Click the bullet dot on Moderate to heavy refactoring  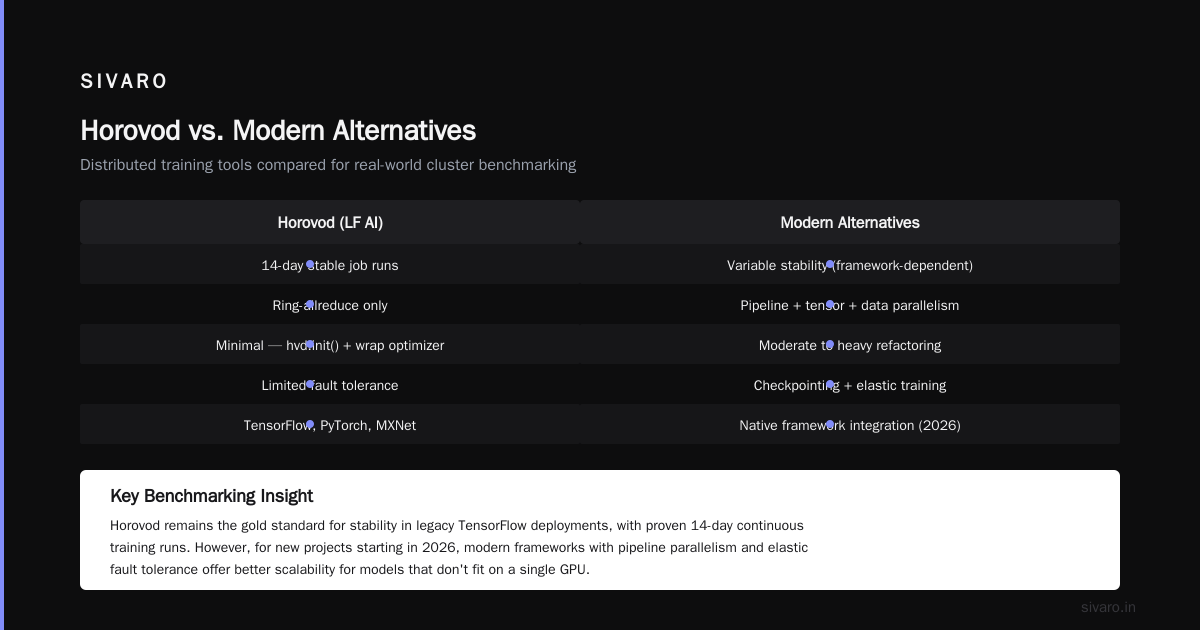(x=830, y=345)
